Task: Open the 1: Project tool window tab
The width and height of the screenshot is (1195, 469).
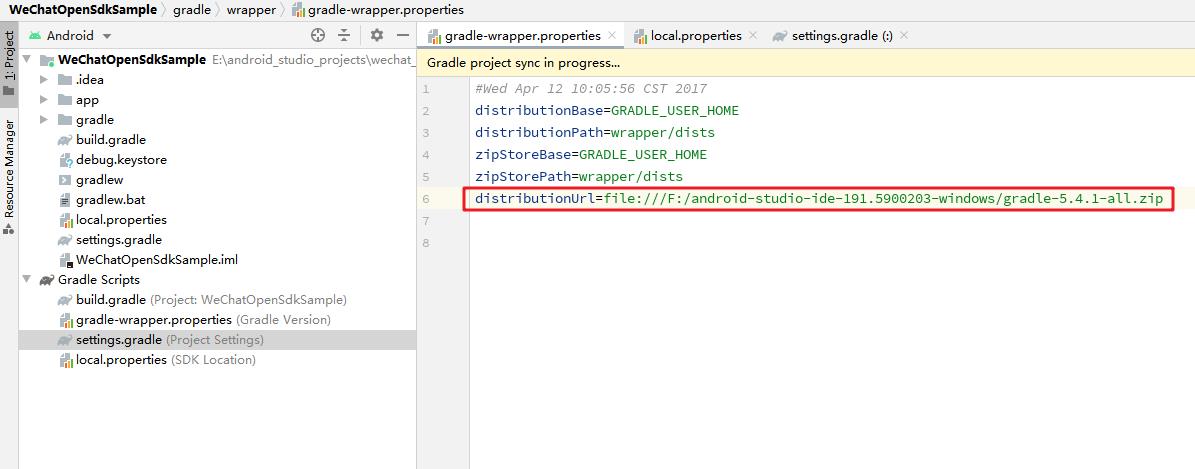Action: click(9, 63)
